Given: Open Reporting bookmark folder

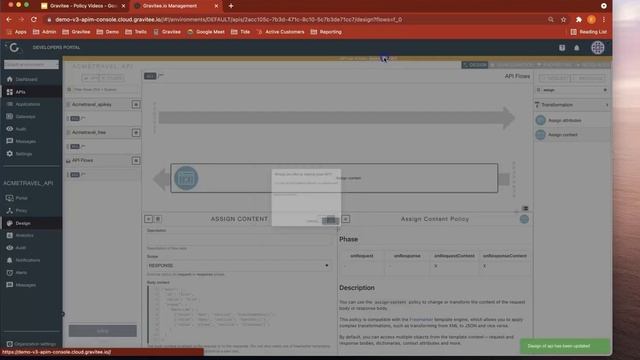Looking at the screenshot, I should 326,32.
